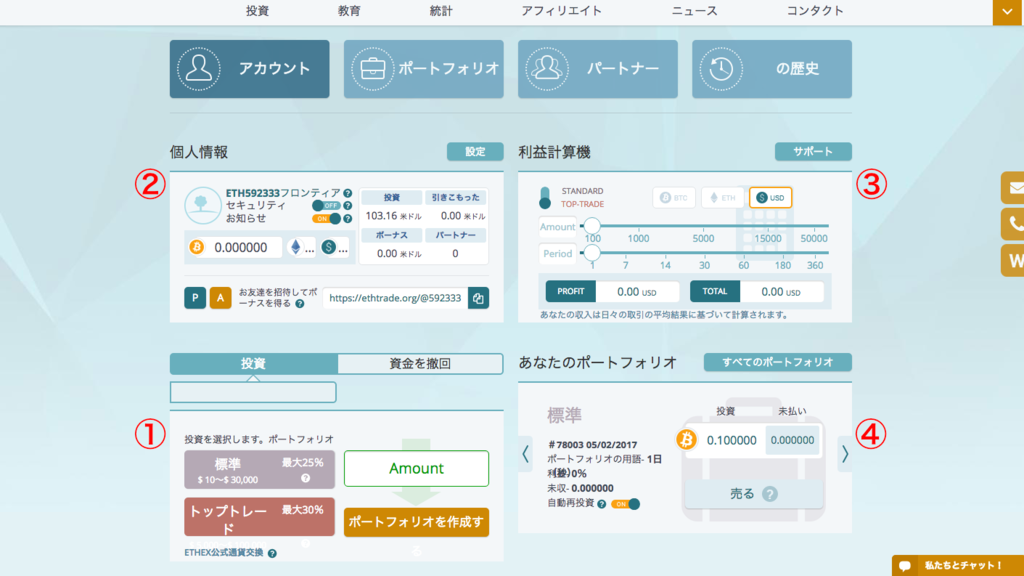
Task: Switch to the 投資 tab
Action: pos(253,363)
